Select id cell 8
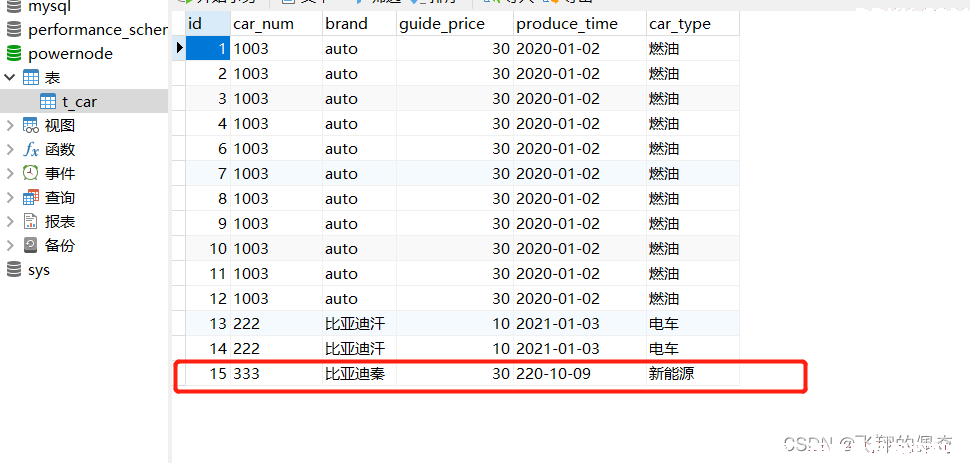Screen dimensions: 970x463 pyautogui.click(x=208, y=198)
